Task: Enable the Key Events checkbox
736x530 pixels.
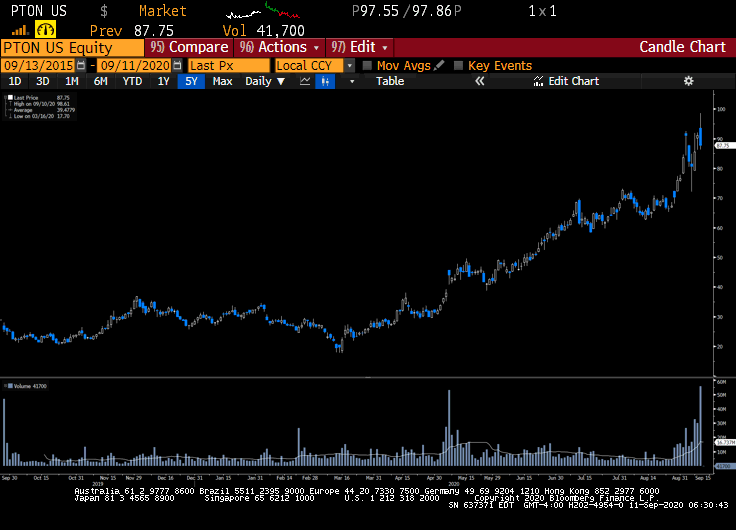Action: 458,65
